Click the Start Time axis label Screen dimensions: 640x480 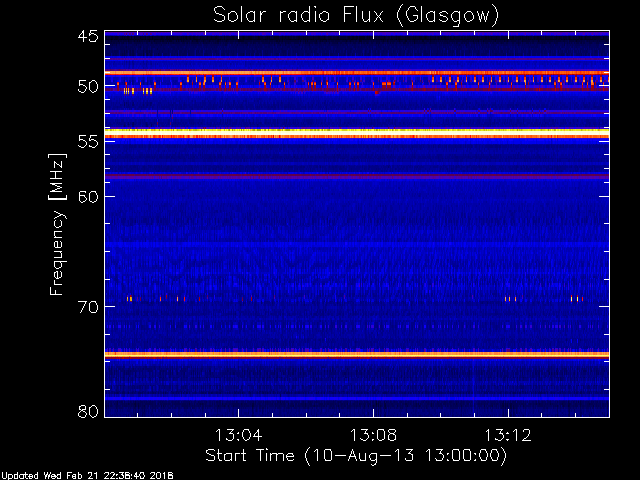click(x=355, y=455)
